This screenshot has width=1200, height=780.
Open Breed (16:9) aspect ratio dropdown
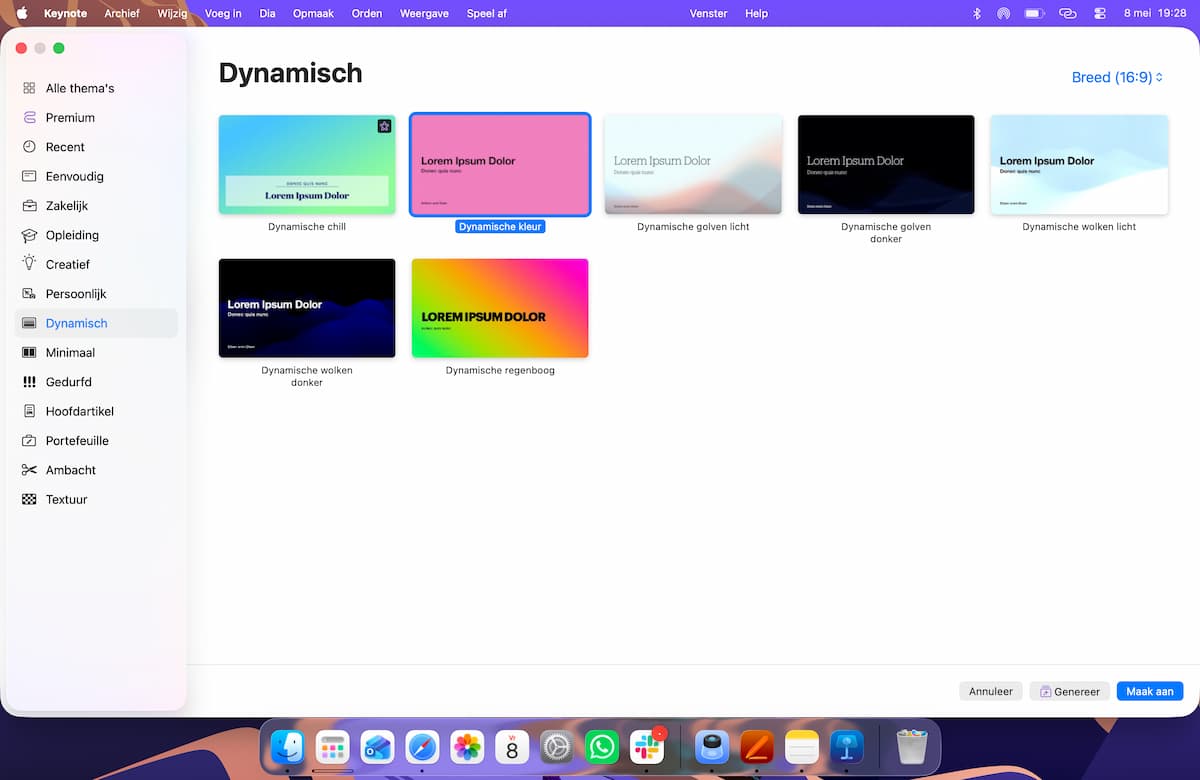(1117, 77)
